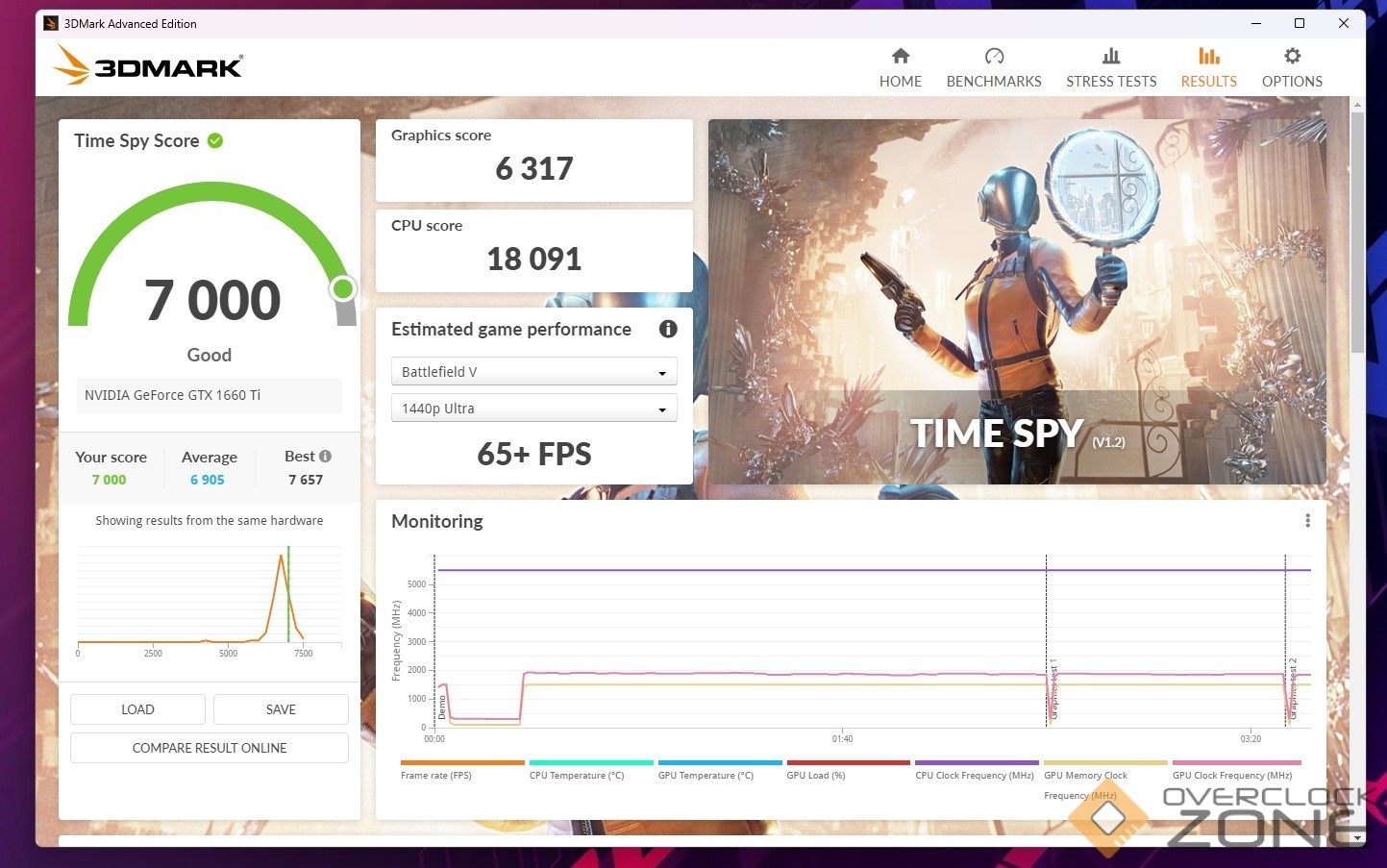Click the scrollbar down arrow
The image size is (1387, 868).
[1357, 837]
